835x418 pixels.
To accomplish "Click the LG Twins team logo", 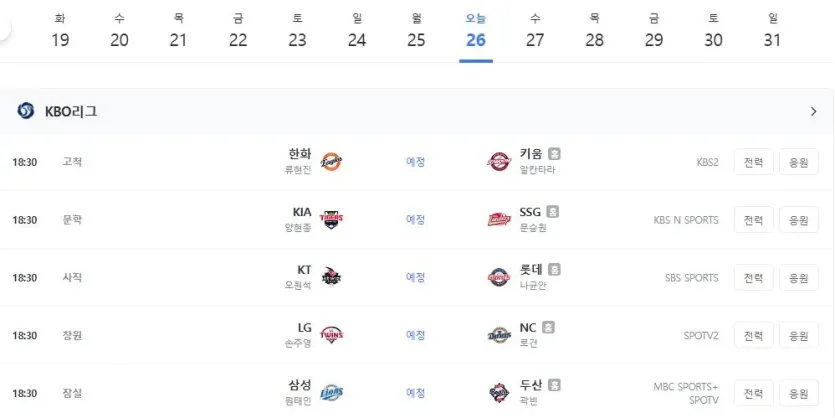I will 331,335.
